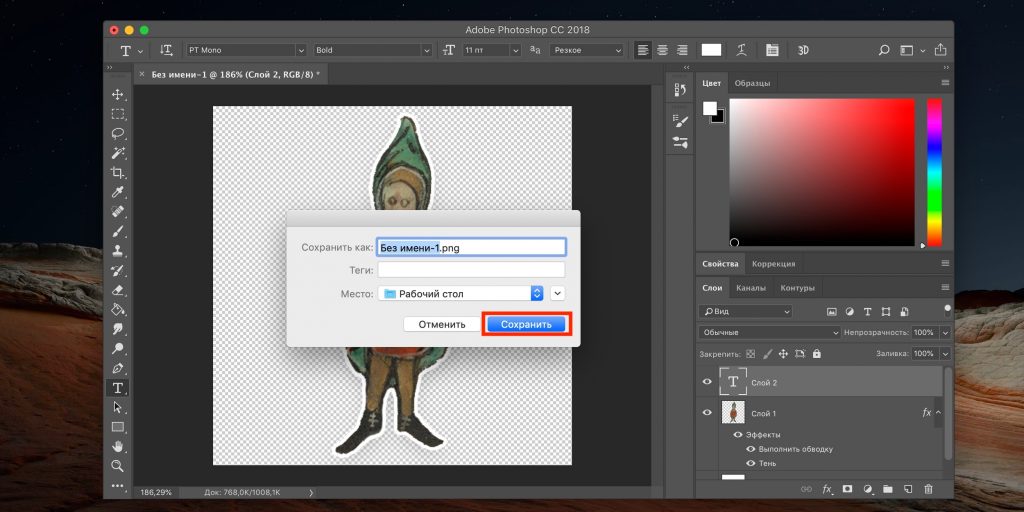1024x512 pixels.
Task: Collapse the Слой 1 effects list
Action: pyautogui.click(x=938, y=413)
